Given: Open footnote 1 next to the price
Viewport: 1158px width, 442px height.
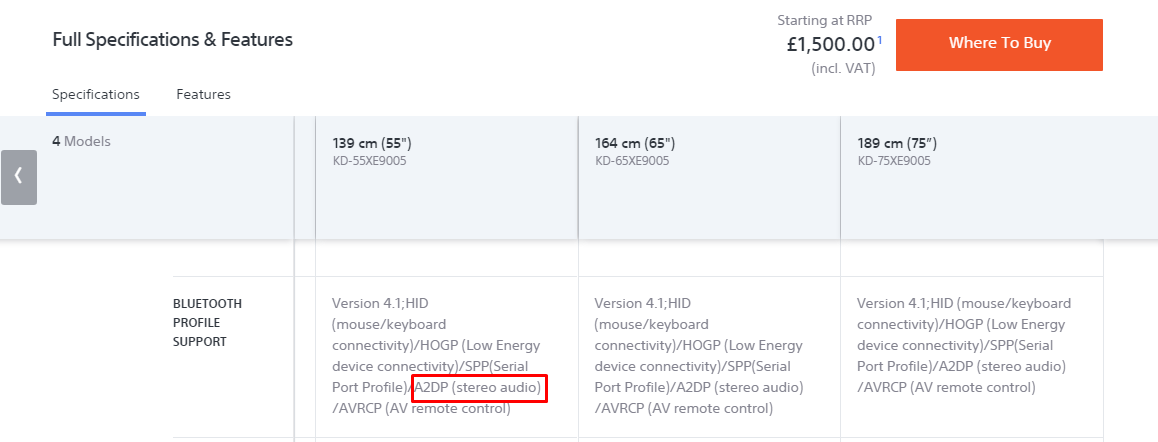Looking at the screenshot, I should [x=880, y=40].
